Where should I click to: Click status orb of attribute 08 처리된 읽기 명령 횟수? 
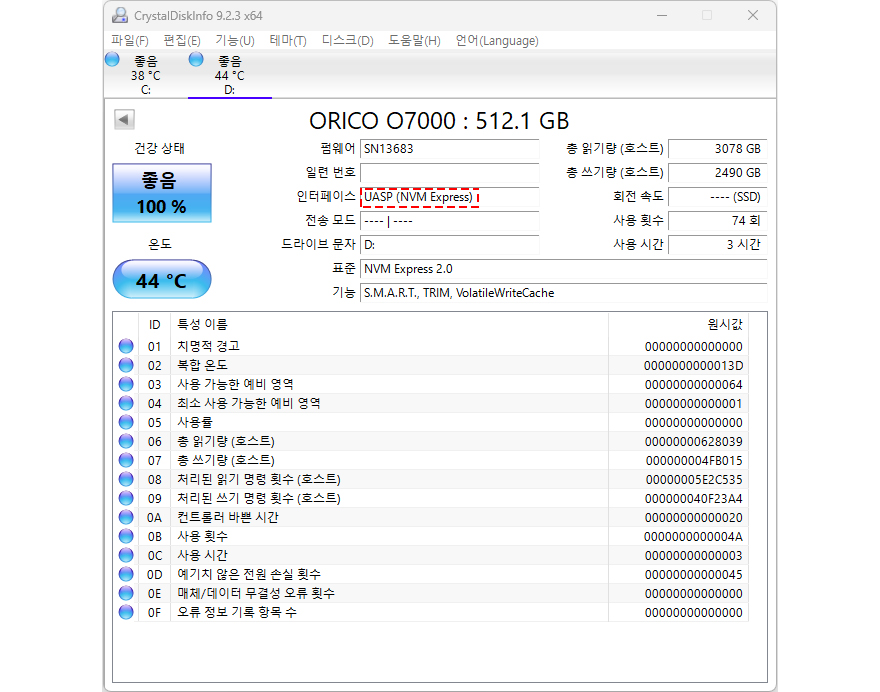tap(126, 479)
